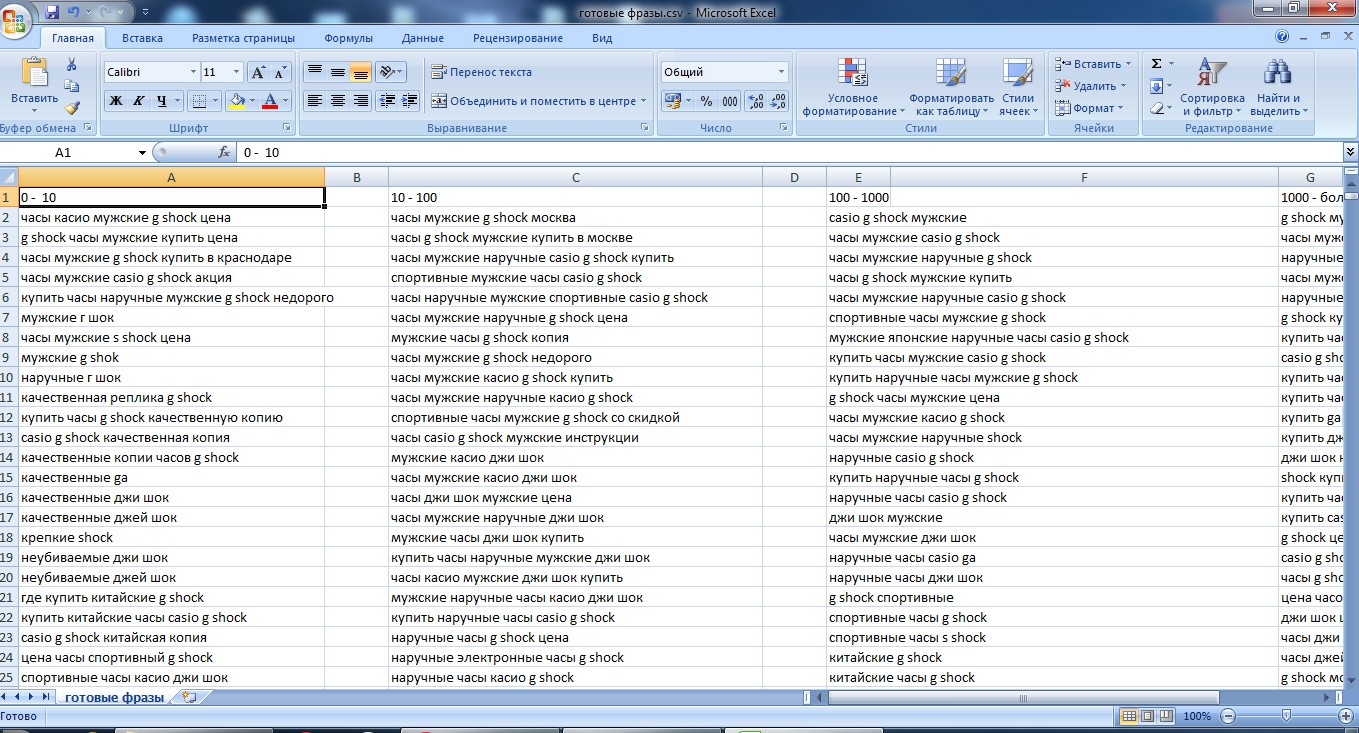Switch to the Данные tab
This screenshot has height=733, width=1359.
(422, 38)
